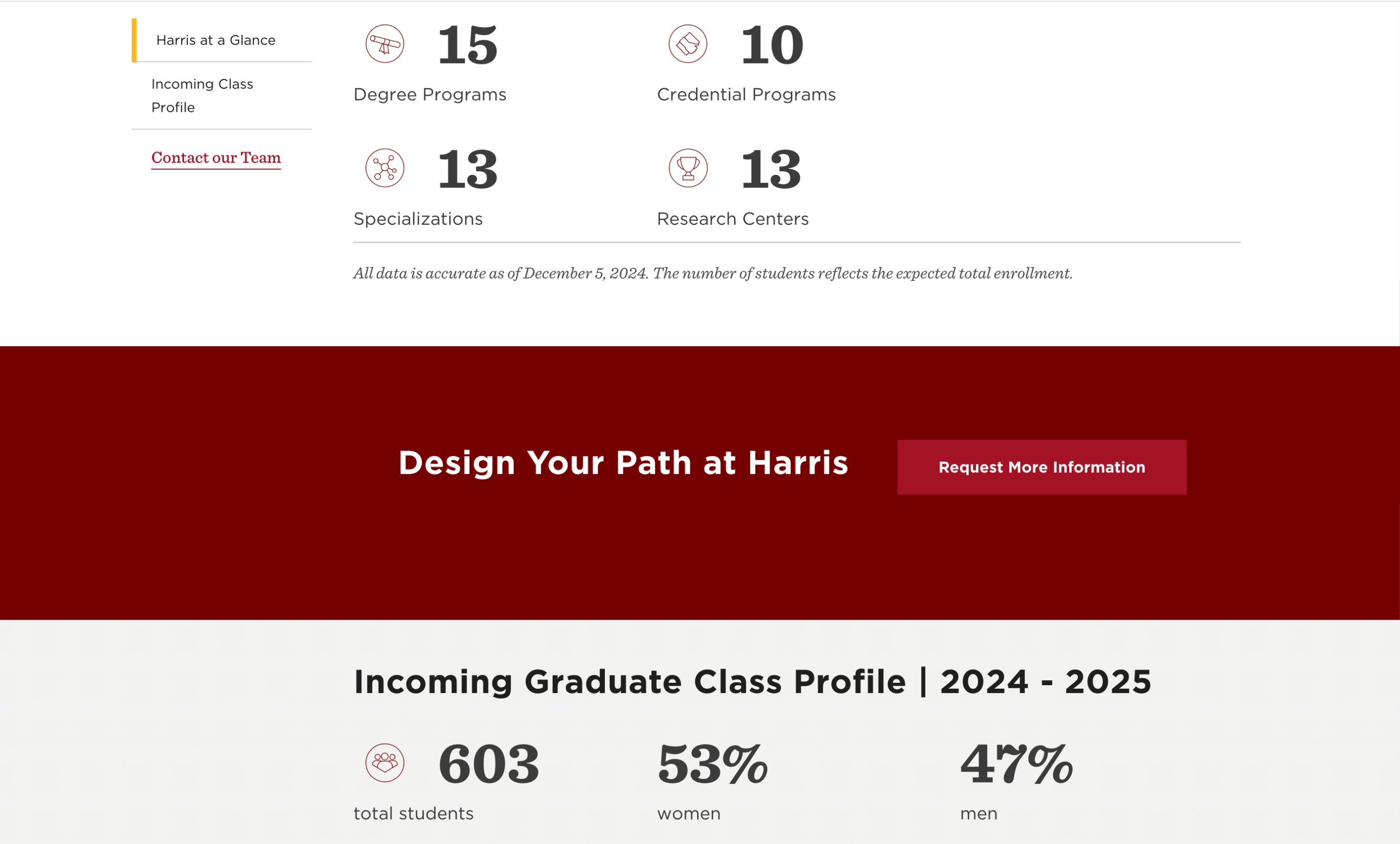
Task: Open the Harris at a Glance section
Action: (215, 40)
